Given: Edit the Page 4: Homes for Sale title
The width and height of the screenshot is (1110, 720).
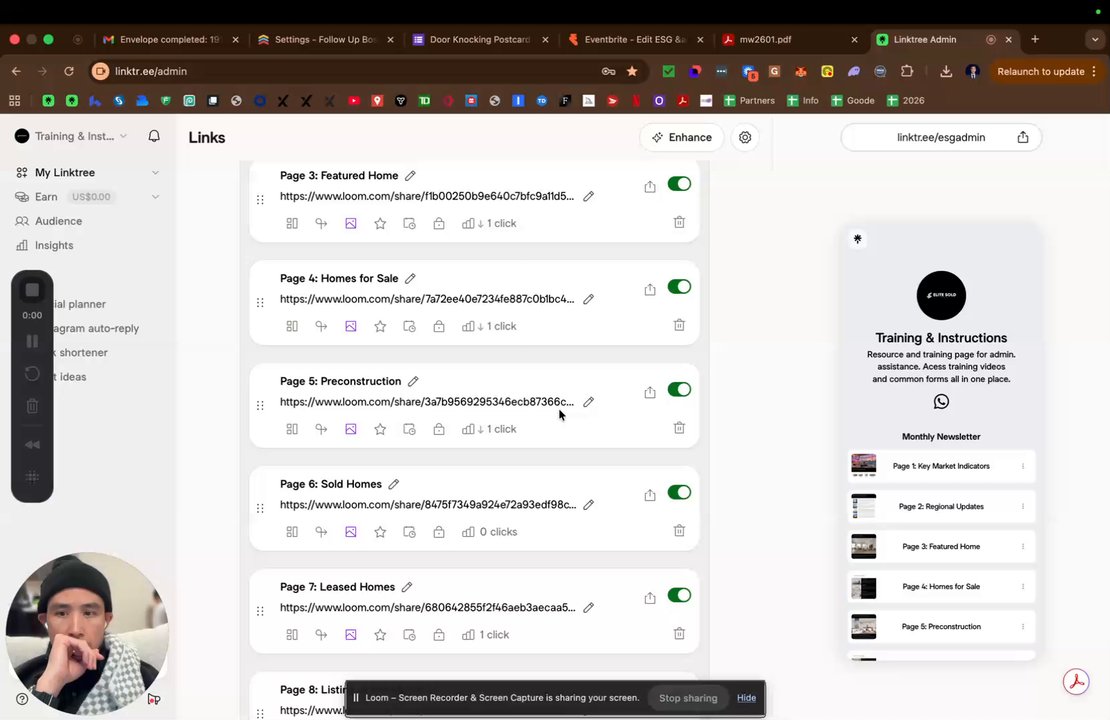Looking at the screenshot, I should (x=411, y=278).
